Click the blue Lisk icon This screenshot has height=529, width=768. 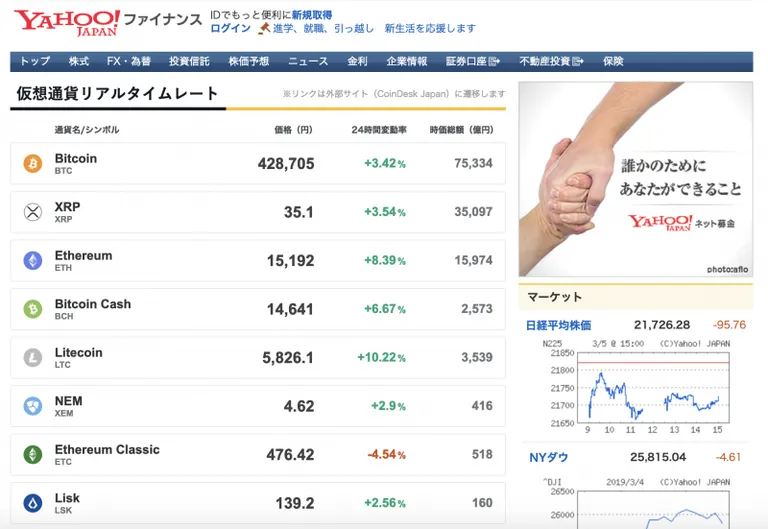[x=33, y=503]
